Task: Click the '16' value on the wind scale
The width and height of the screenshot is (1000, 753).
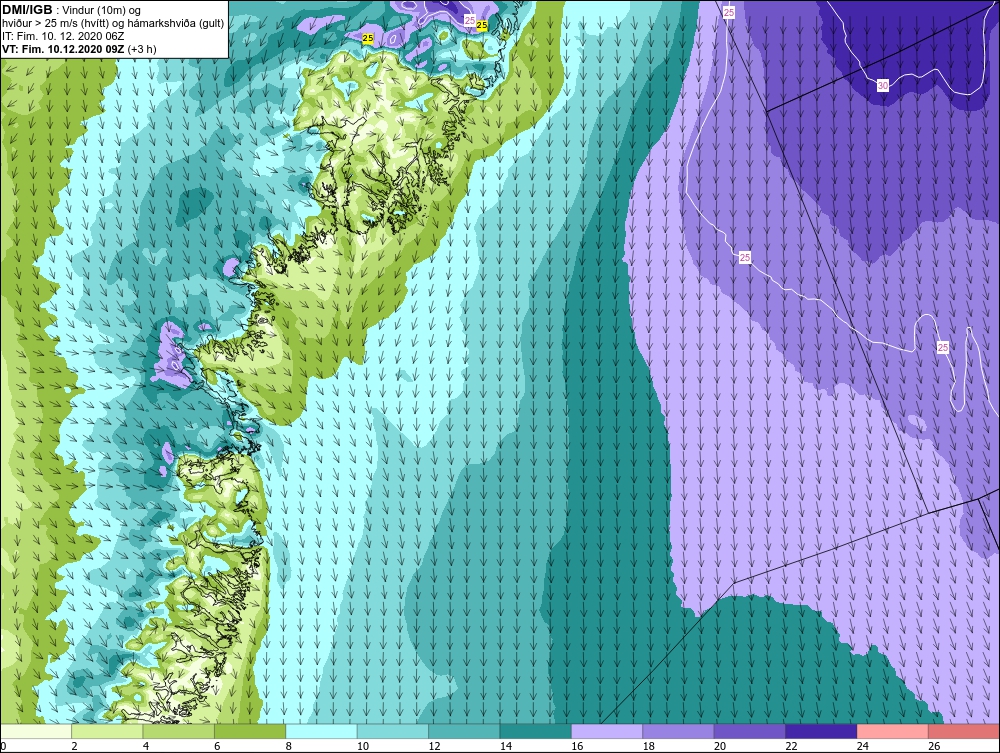Action: (577, 746)
